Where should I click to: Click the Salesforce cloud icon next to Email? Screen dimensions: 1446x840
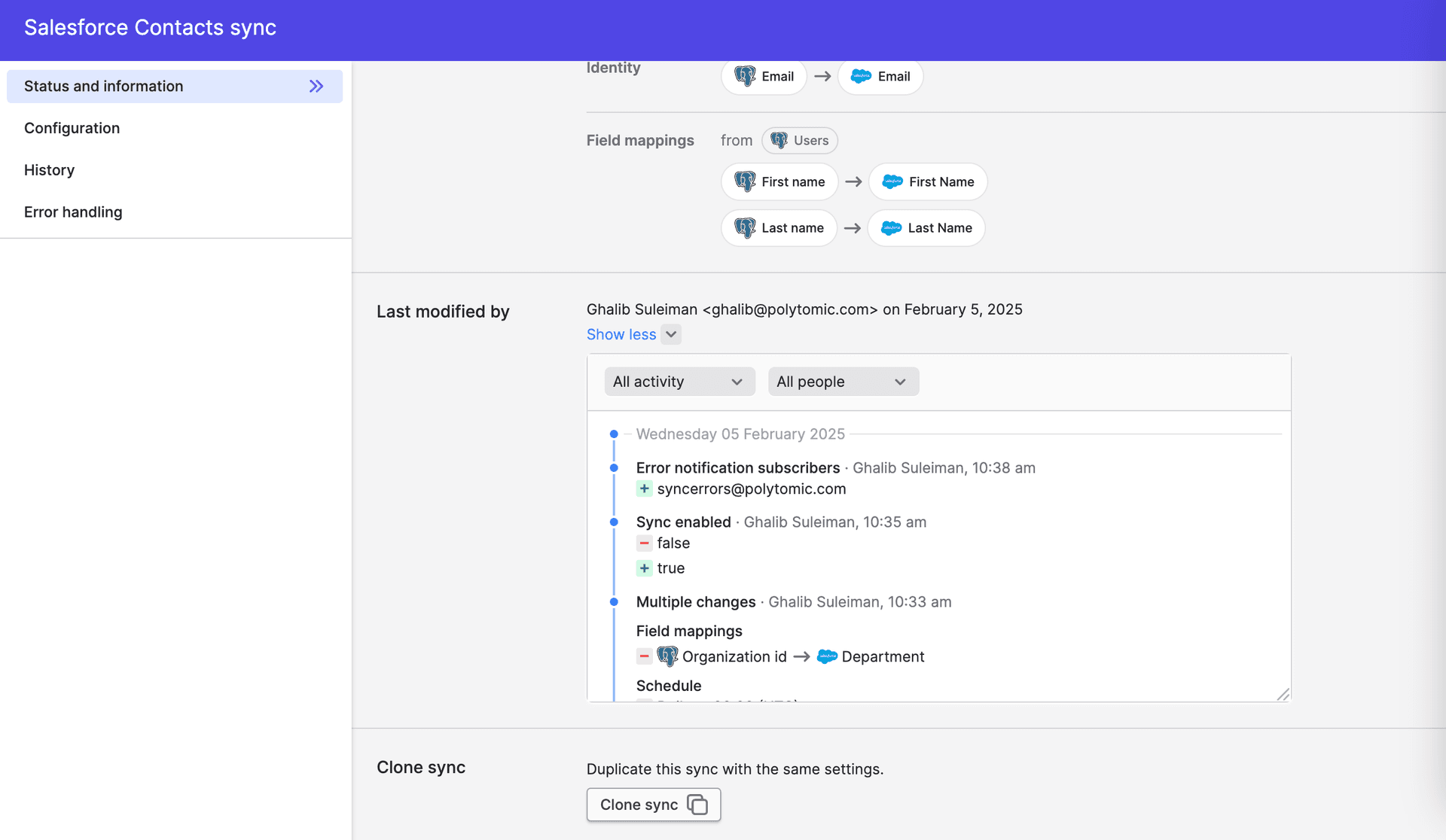coord(861,76)
